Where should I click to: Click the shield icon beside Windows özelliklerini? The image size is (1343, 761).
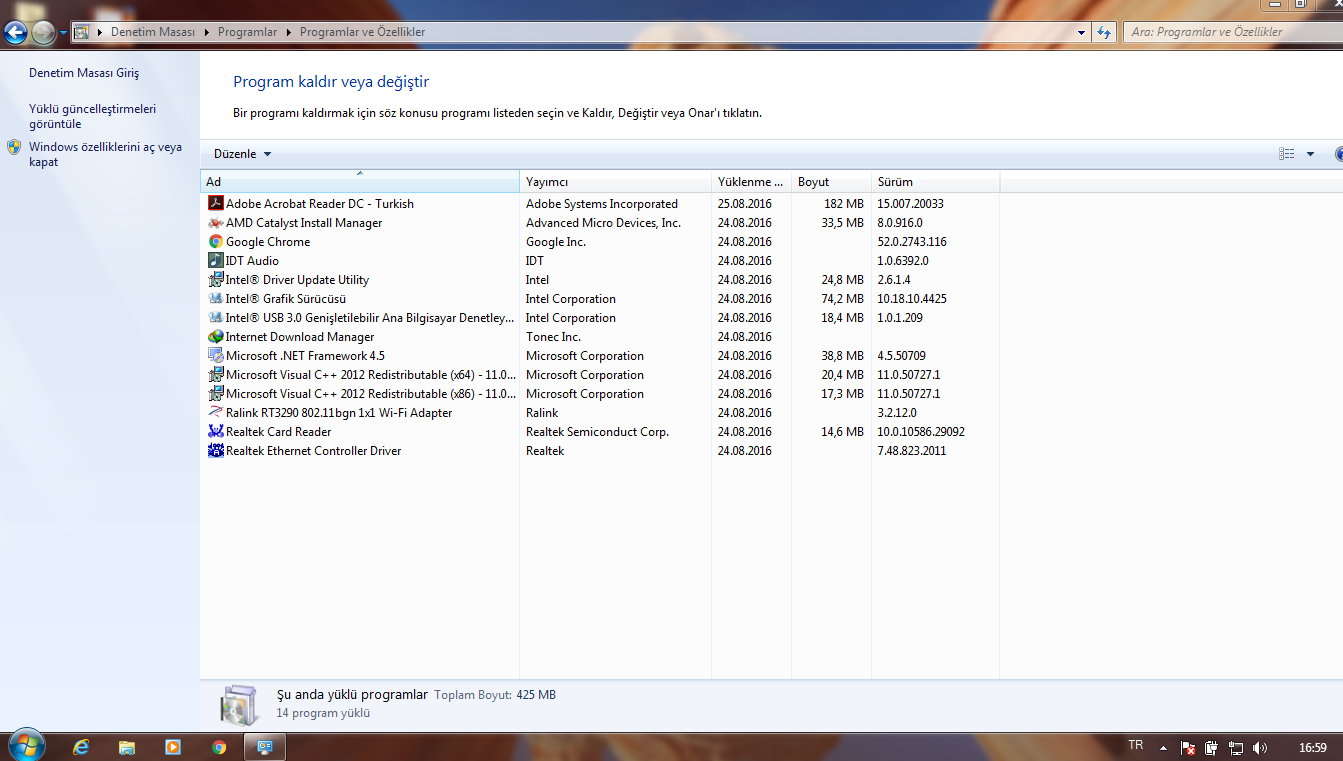click(14, 147)
